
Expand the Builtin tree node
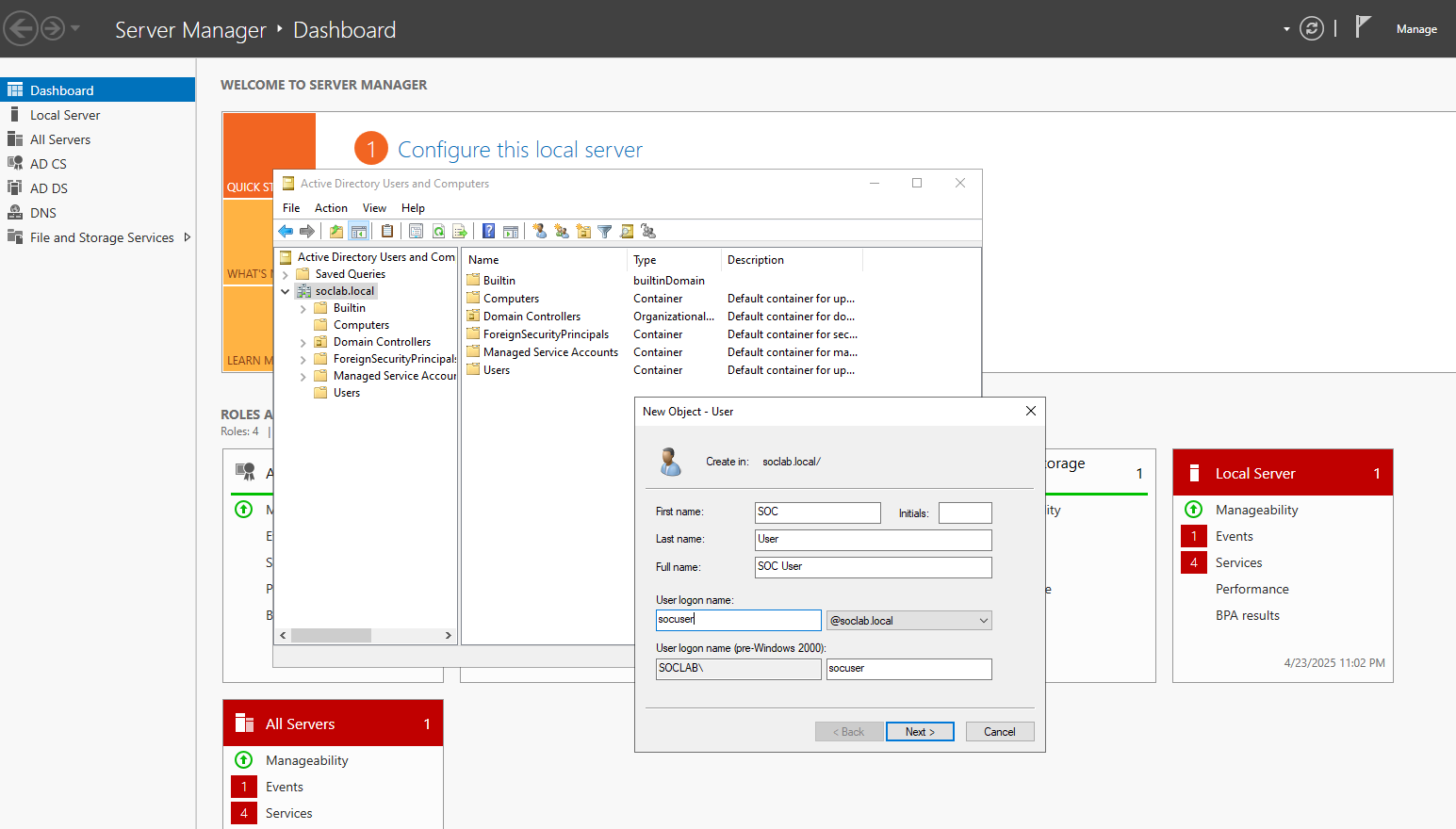303,309
